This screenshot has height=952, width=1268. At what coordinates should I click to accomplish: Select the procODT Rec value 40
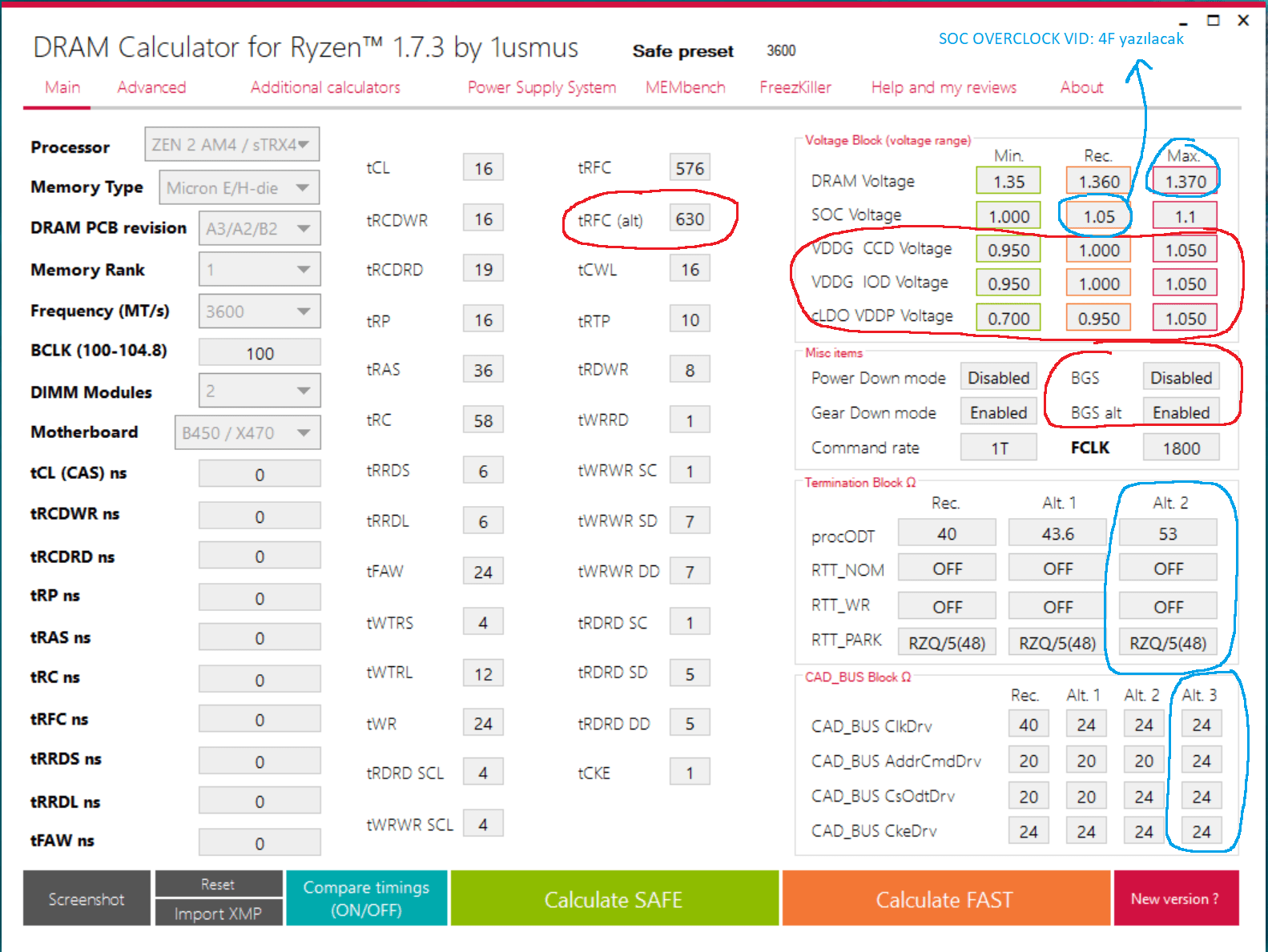[x=947, y=533]
